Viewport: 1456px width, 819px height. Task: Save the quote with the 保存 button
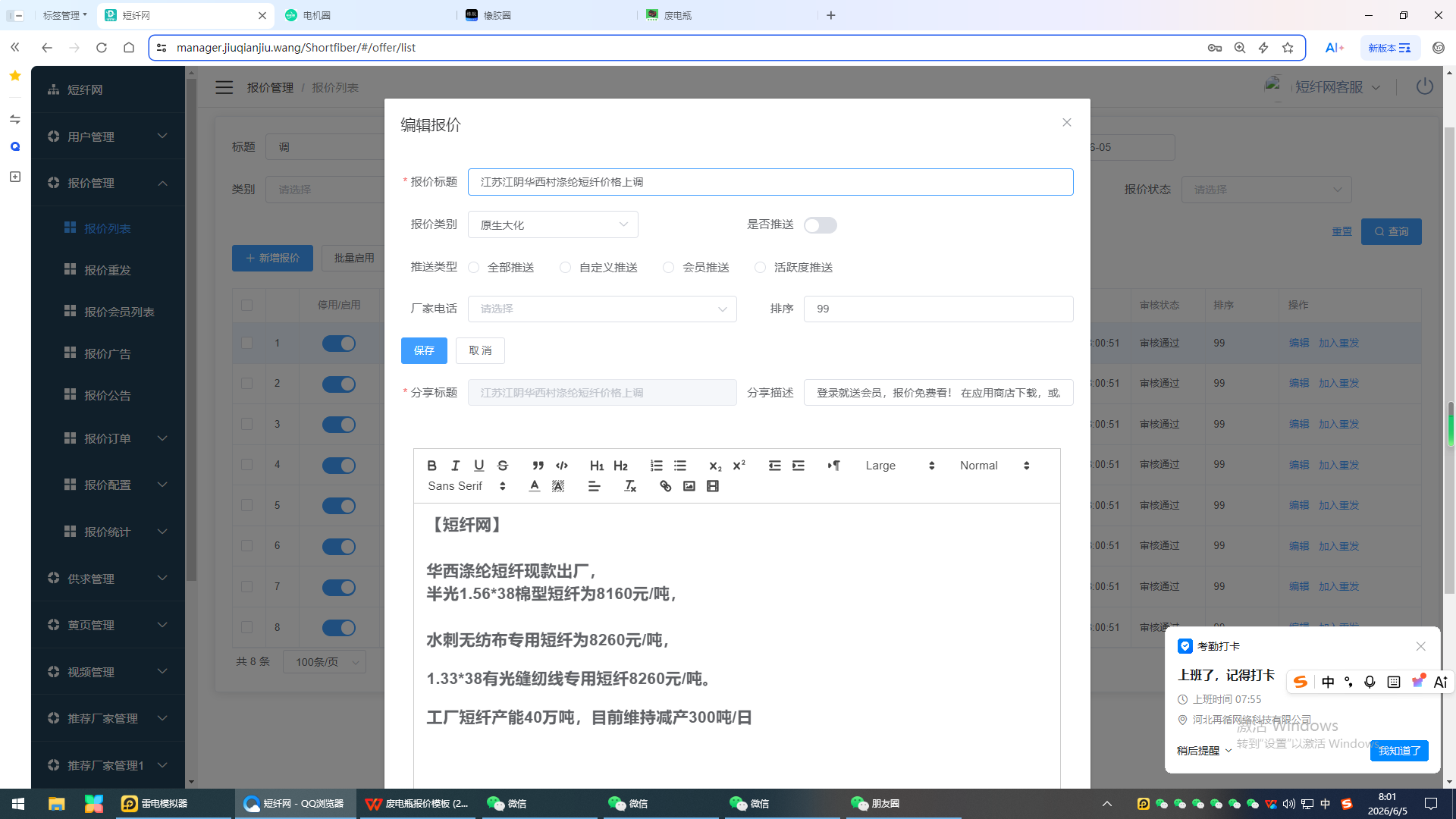coord(424,350)
